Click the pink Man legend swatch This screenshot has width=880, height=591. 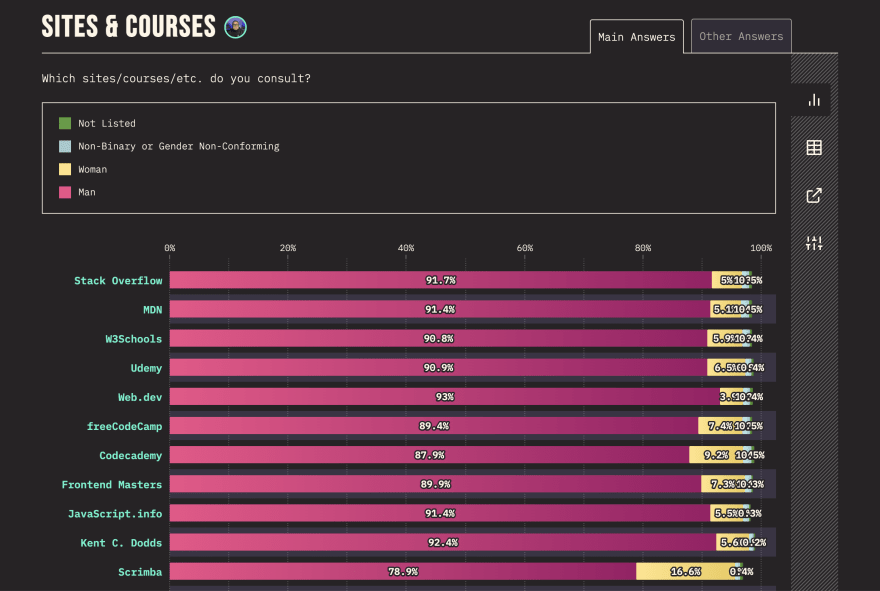click(65, 192)
